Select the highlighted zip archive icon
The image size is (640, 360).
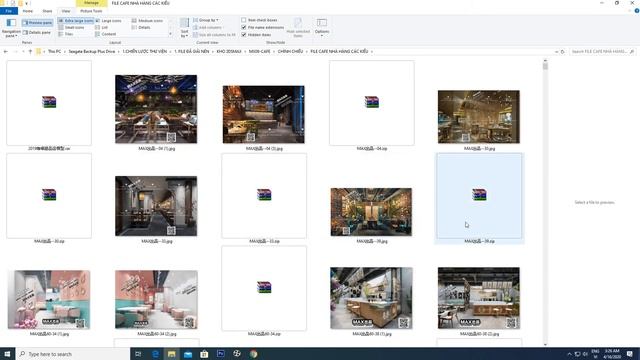(479, 195)
